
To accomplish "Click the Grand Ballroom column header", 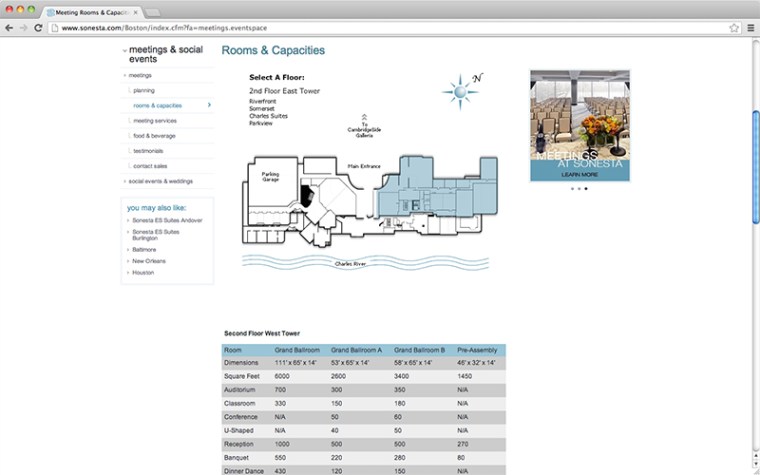I will pyautogui.click(x=297, y=350).
